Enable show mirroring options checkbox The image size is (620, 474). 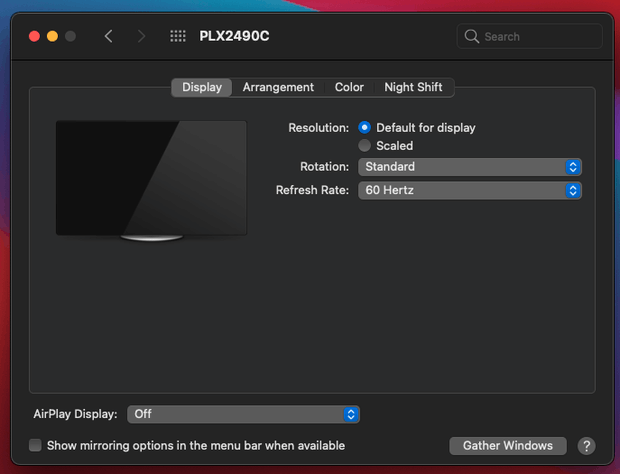(x=35, y=446)
